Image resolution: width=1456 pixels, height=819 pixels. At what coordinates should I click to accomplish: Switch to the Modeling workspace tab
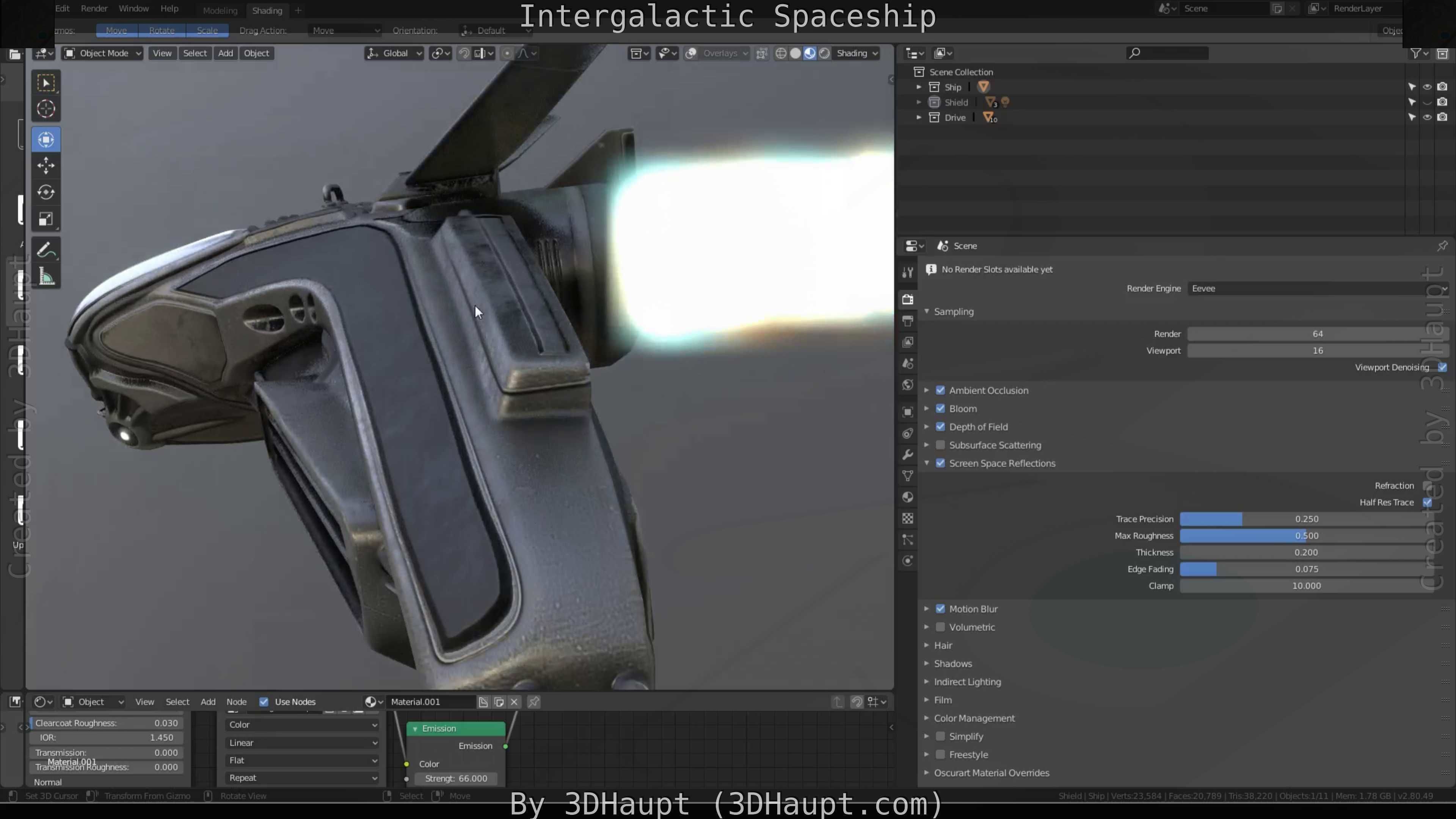220,11
